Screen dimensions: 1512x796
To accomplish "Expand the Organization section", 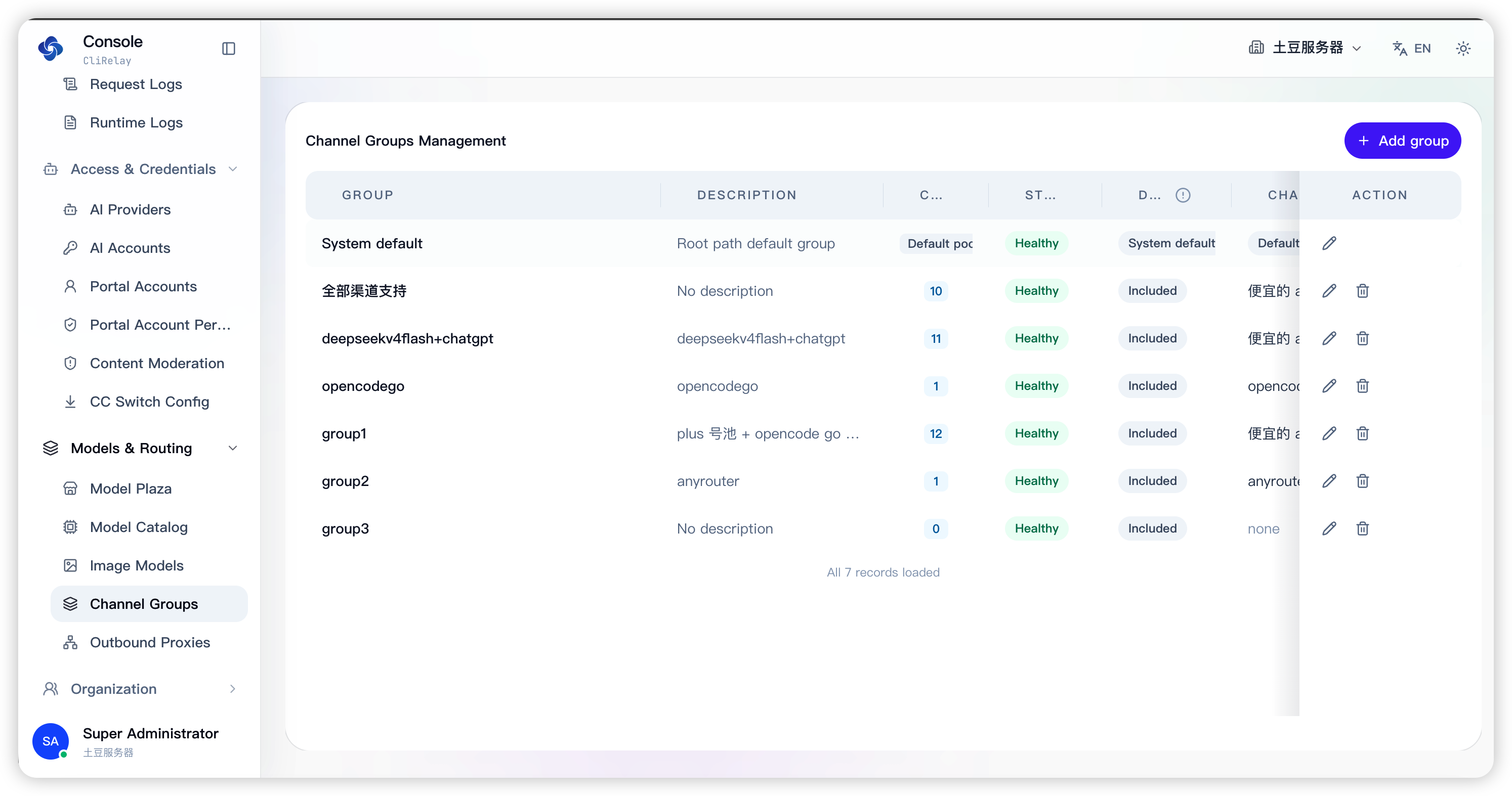I will click(141, 689).
